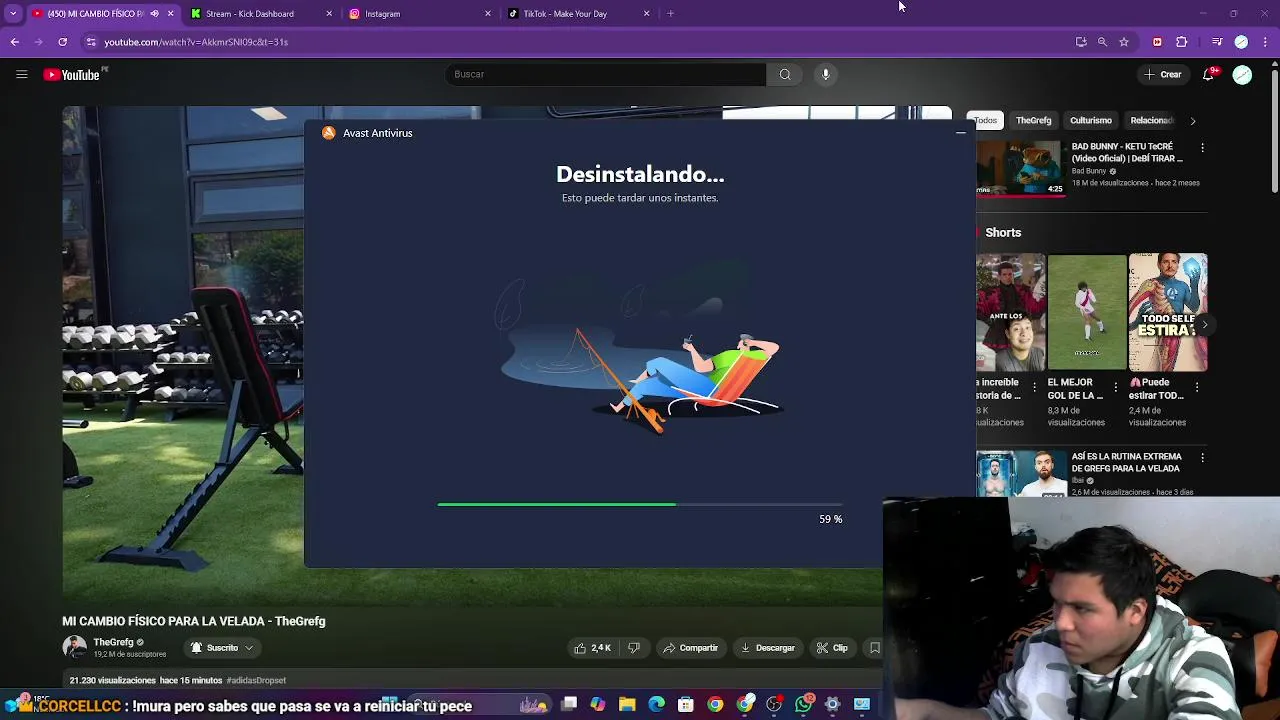Image resolution: width=1280 pixels, height=720 pixels.
Task: Open Windows Settings gear in taskbar
Action: 832,705
